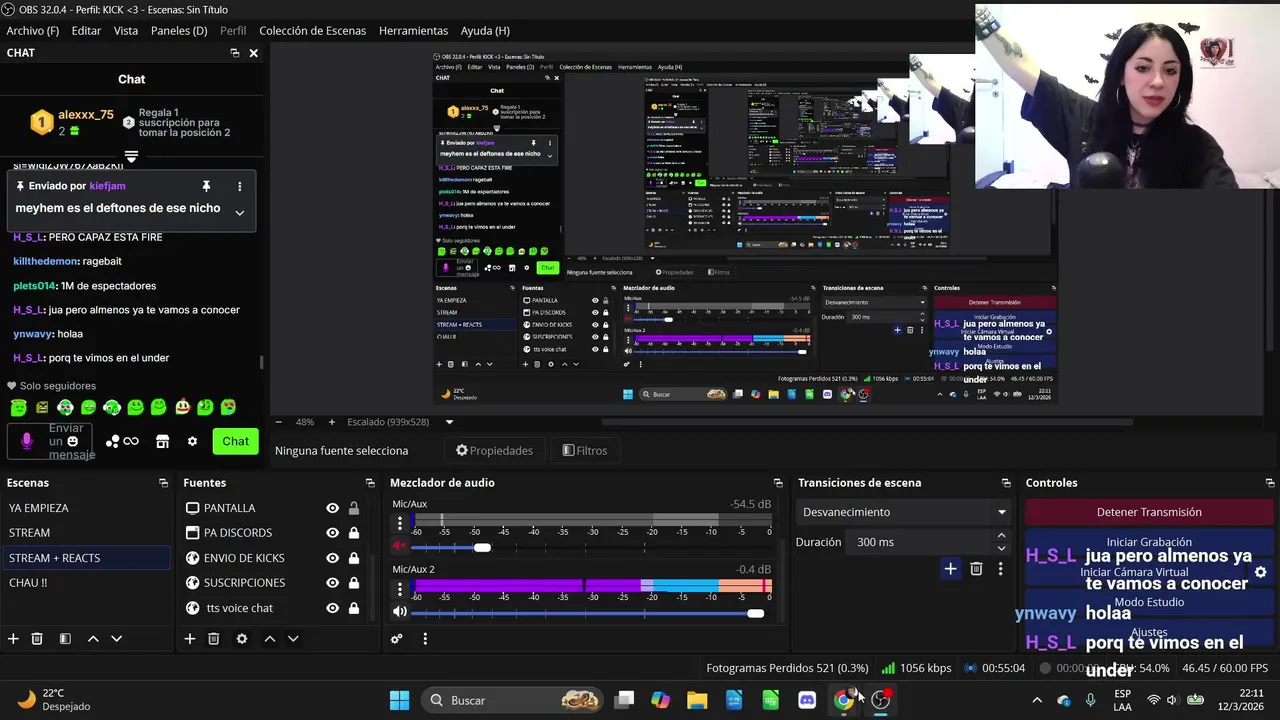Click Filtros button under preview
1280x720 pixels.
click(x=584, y=451)
